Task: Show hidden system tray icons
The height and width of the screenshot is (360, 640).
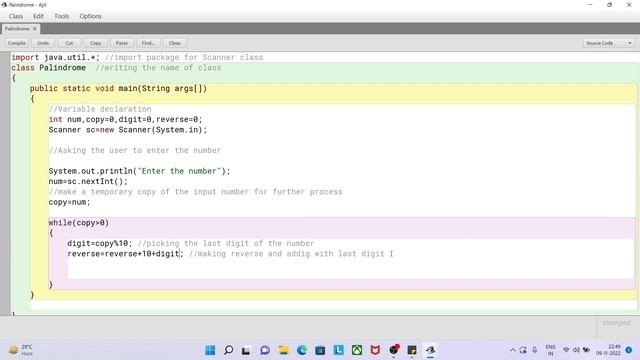Action: [513, 350]
